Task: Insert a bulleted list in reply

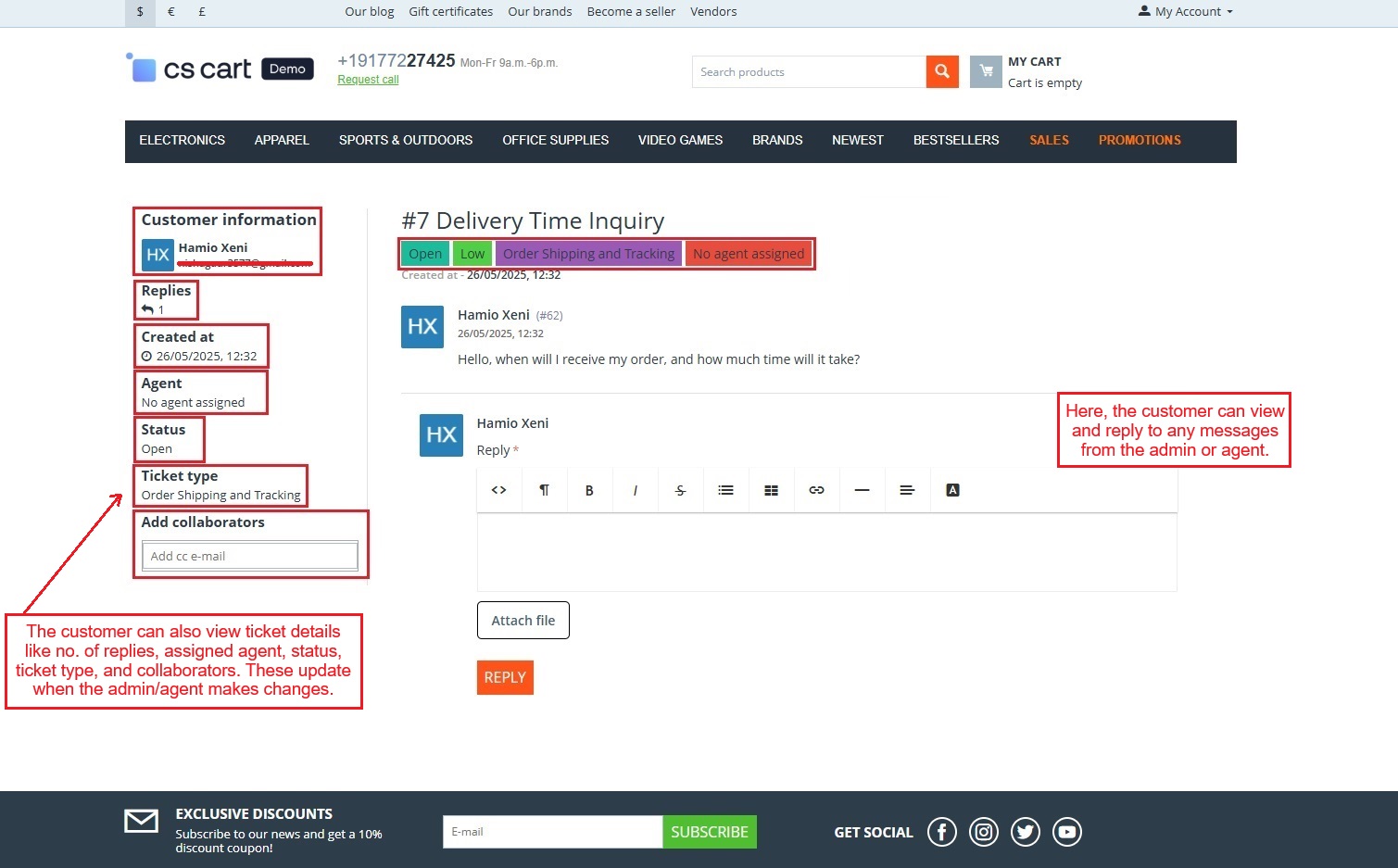Action: coord(725,490)
